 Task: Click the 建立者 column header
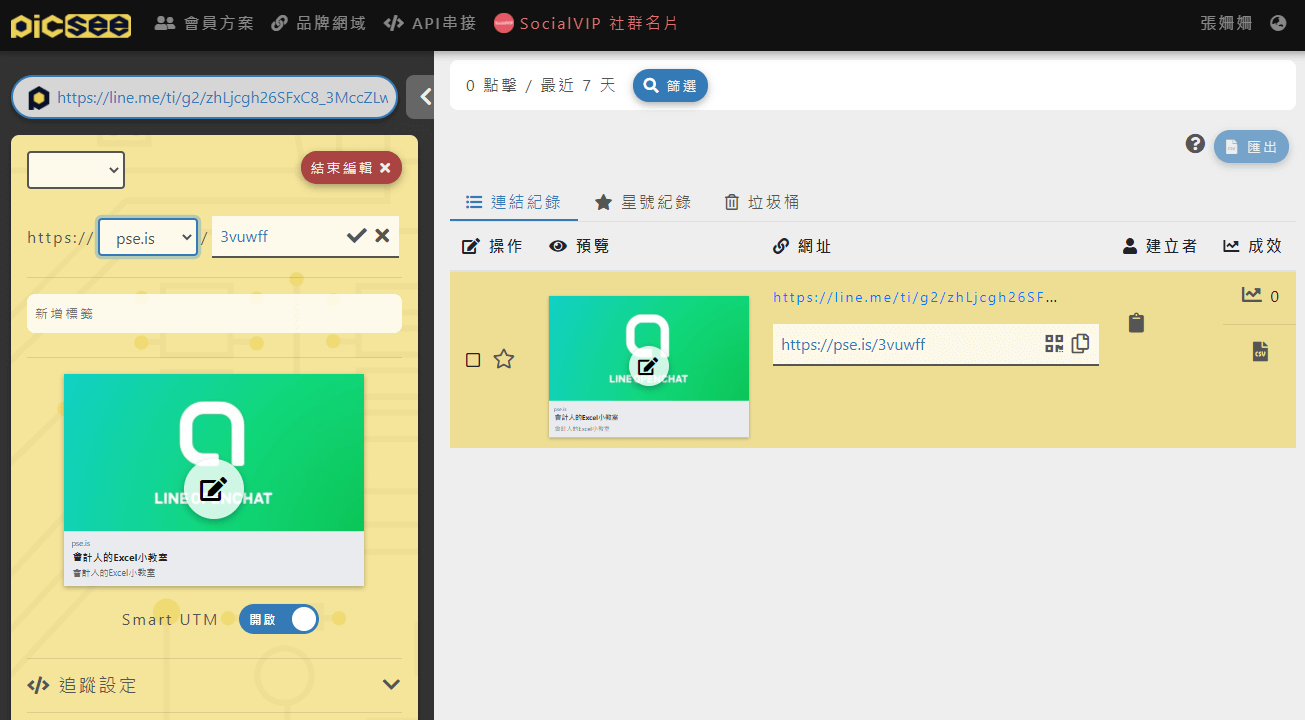point(1160,246)
